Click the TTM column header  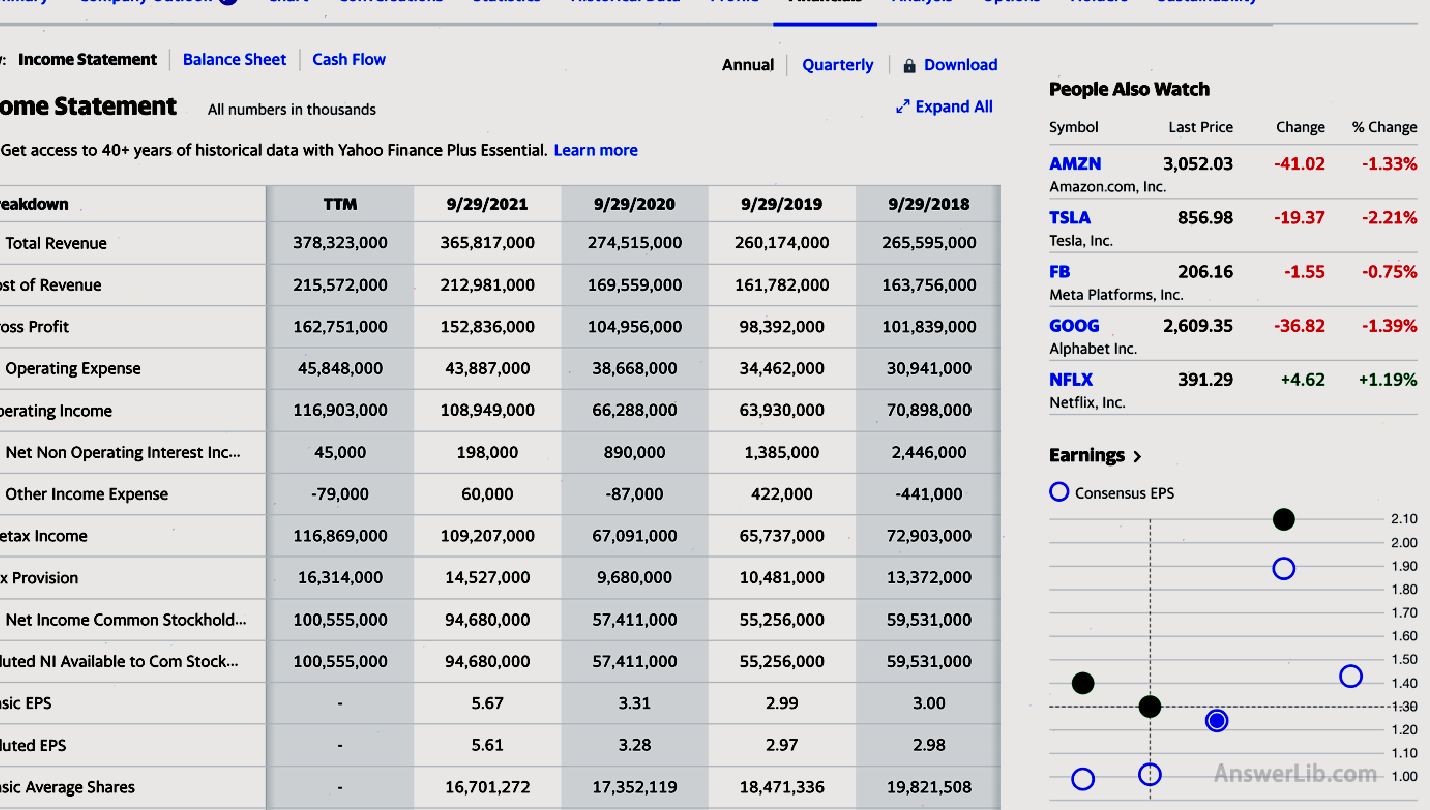pyautogui.click(x=340, y=204)
